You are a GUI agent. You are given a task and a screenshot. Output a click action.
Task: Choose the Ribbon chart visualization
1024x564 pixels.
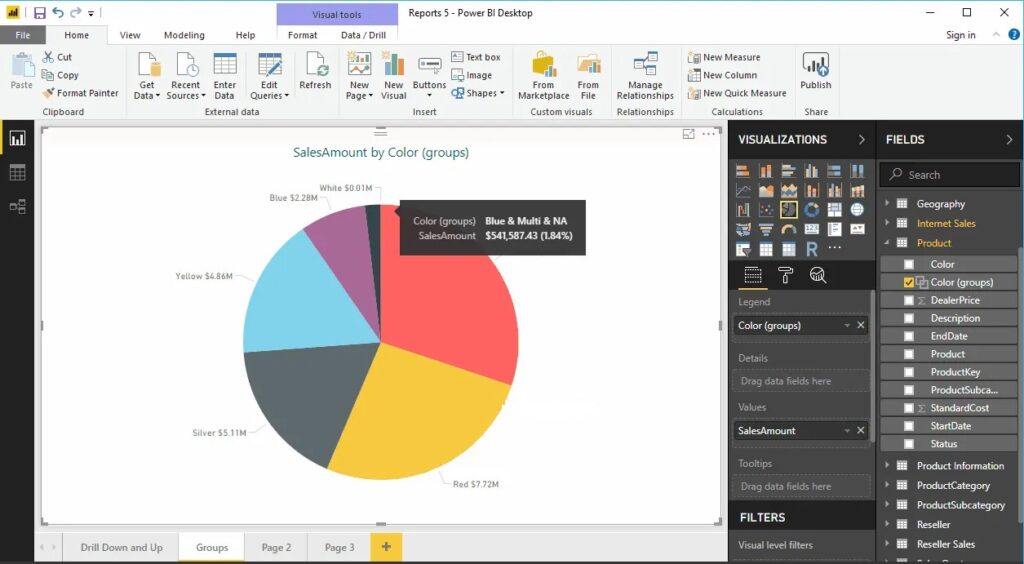[857, 191]
